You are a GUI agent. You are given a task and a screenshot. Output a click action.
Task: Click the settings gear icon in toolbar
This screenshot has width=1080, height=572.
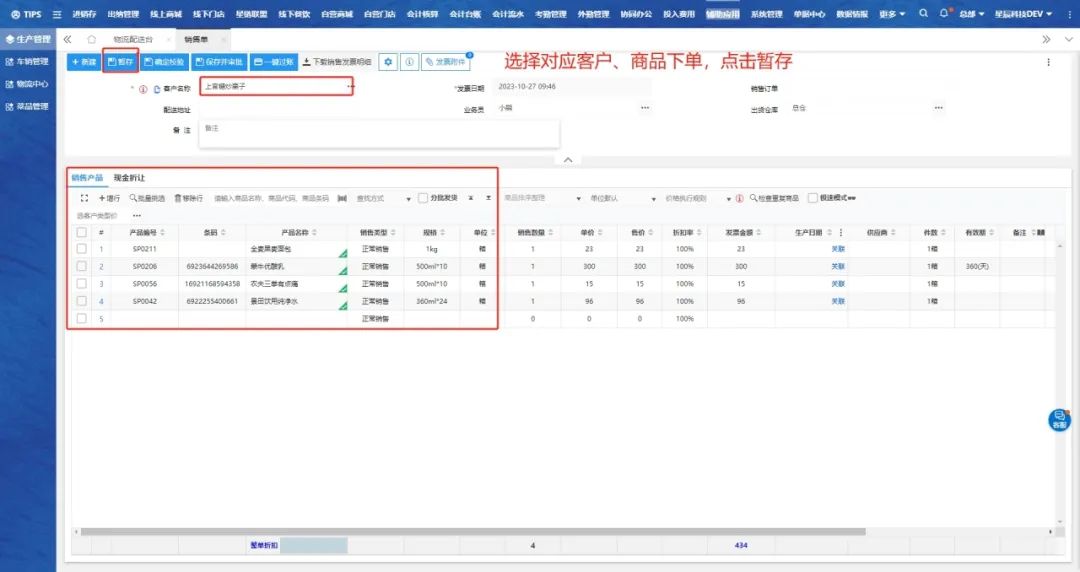click(x=388, y=62)
